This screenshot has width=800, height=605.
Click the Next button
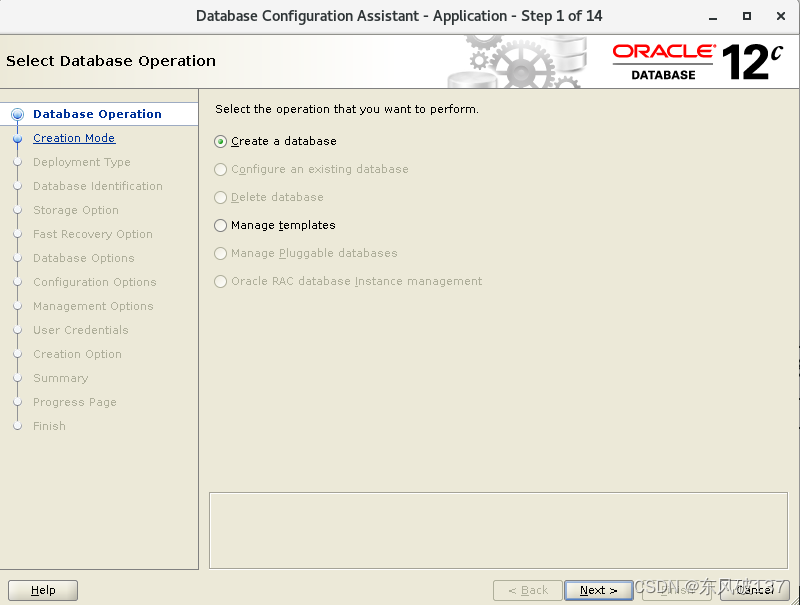598,590
